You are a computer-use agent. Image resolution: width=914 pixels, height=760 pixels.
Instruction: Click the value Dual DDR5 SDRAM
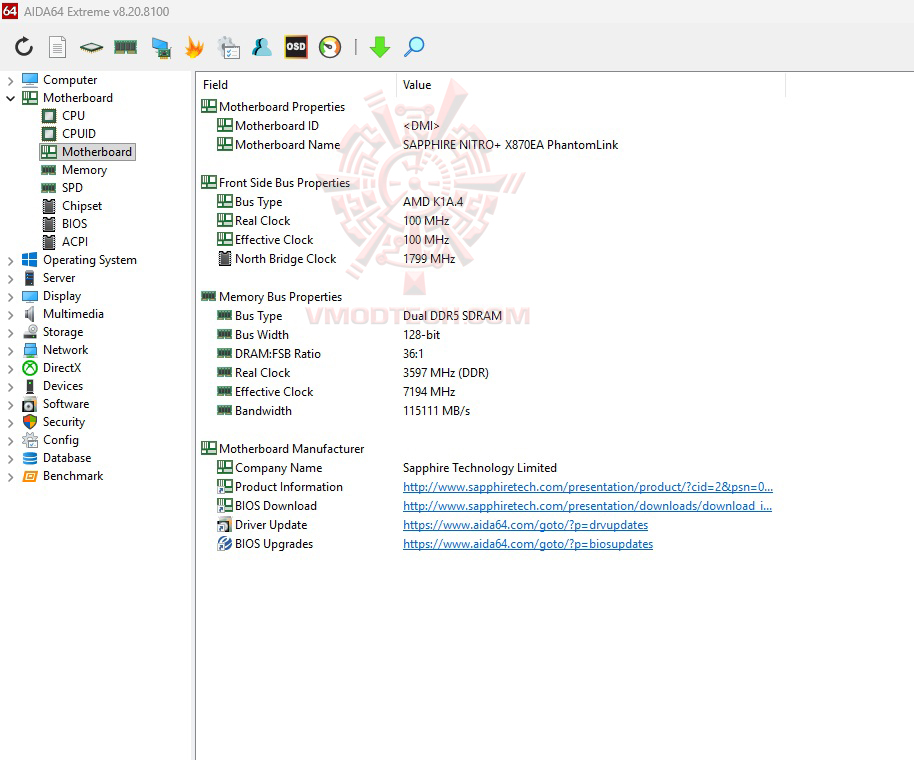452,316
